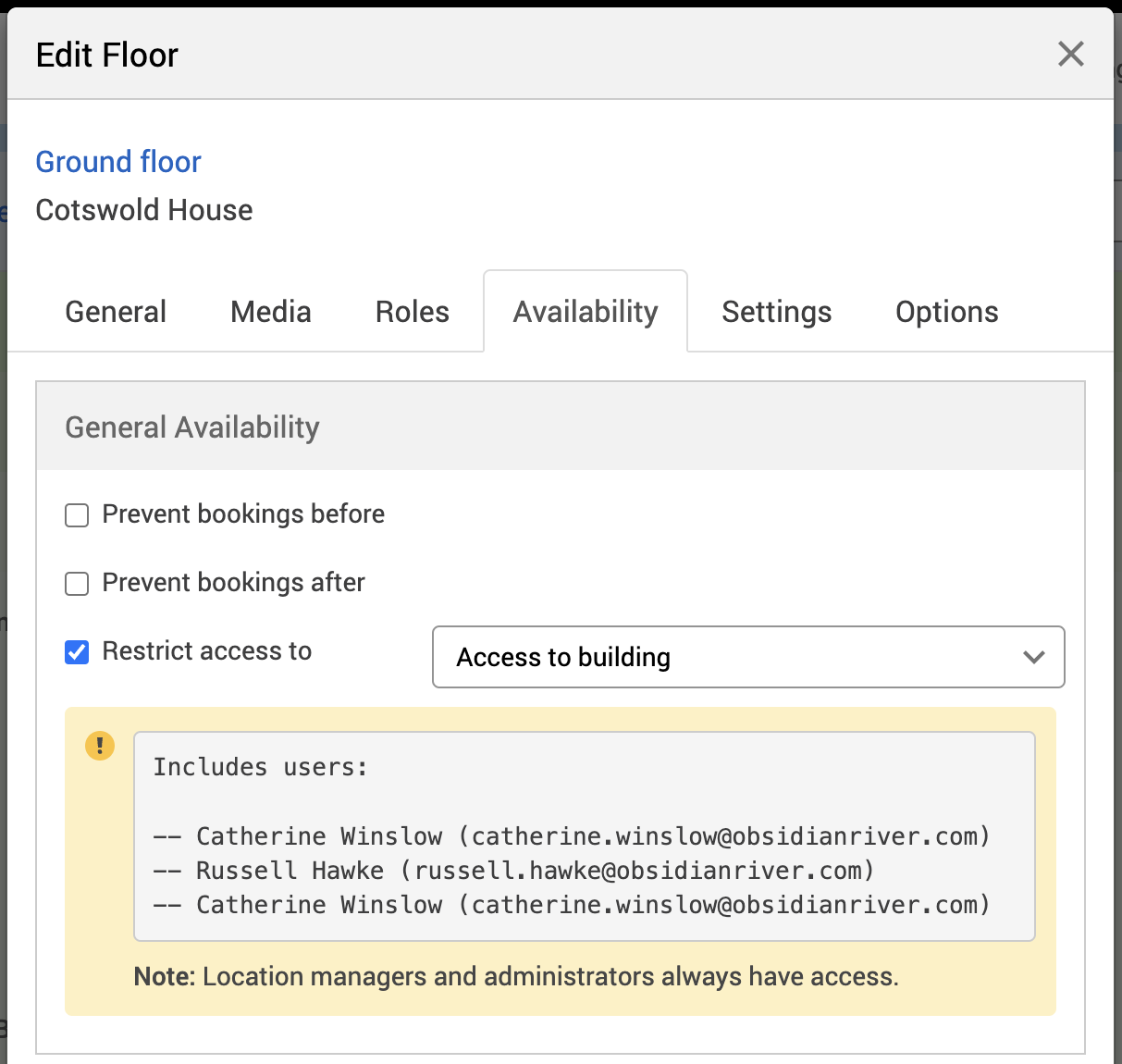
Task: Switch to the General tab
Action: [x=116, y=312]
